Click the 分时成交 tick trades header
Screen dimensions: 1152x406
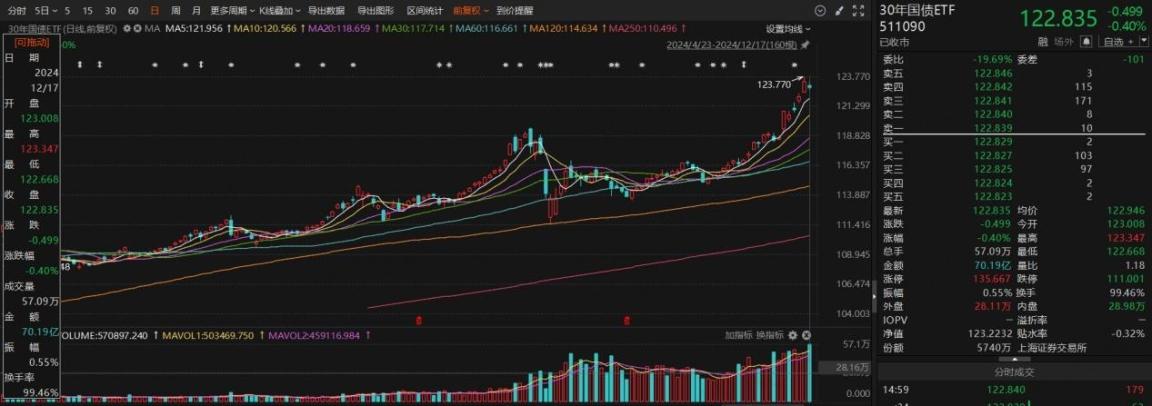[1015, 374]
